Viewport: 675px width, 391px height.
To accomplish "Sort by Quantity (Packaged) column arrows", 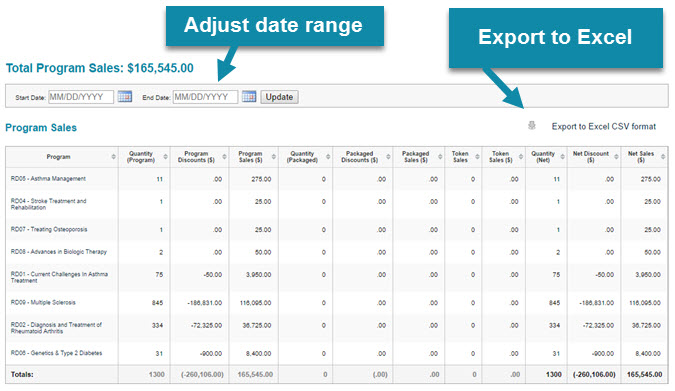I will 328,157.
